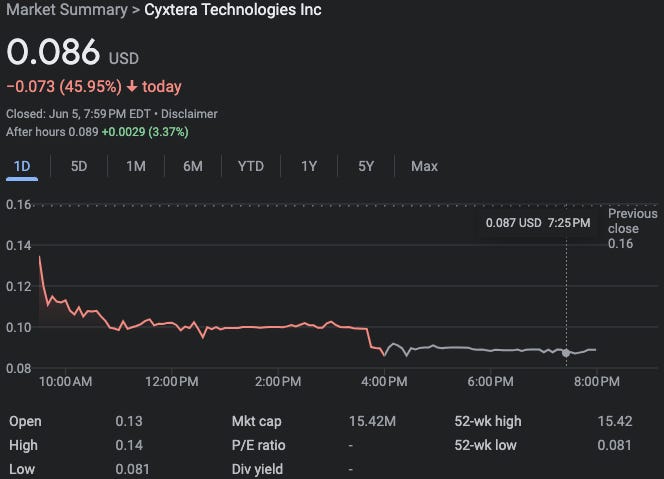Click the Div yield label
This screenshot has width=664, height=479.
coord(257,469)
